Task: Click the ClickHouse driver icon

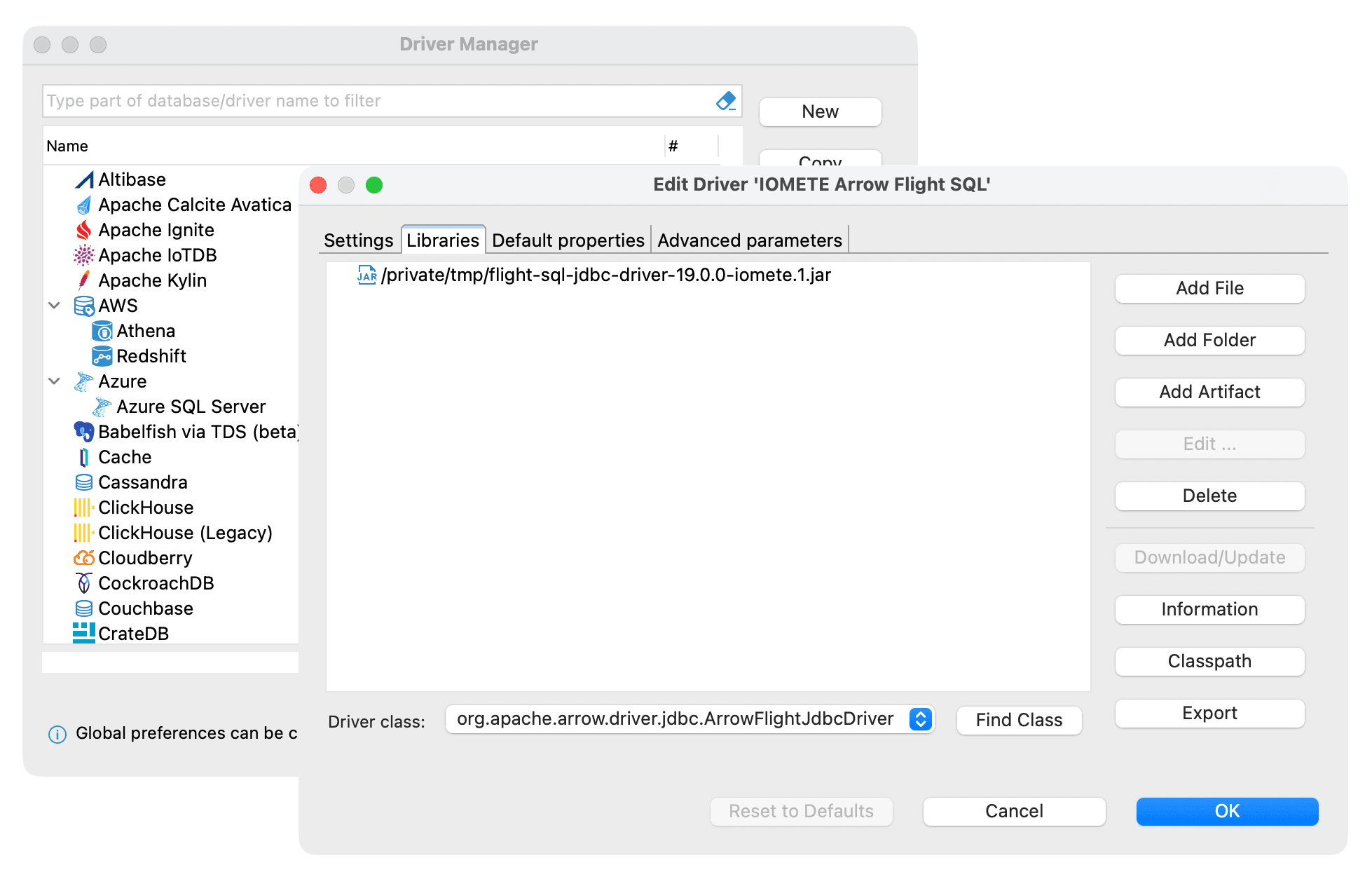Action: [84, 508]
